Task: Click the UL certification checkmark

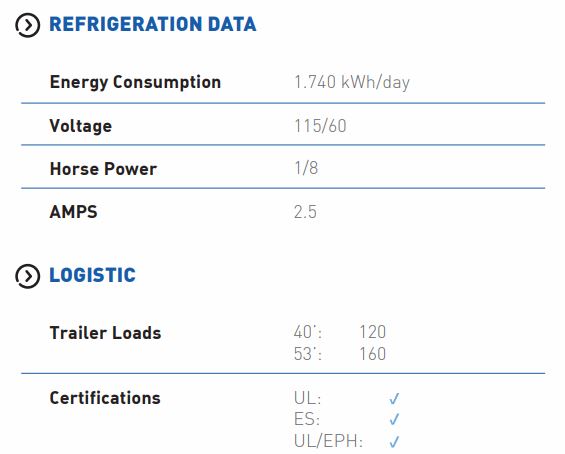Action: (x=394, y=399)
